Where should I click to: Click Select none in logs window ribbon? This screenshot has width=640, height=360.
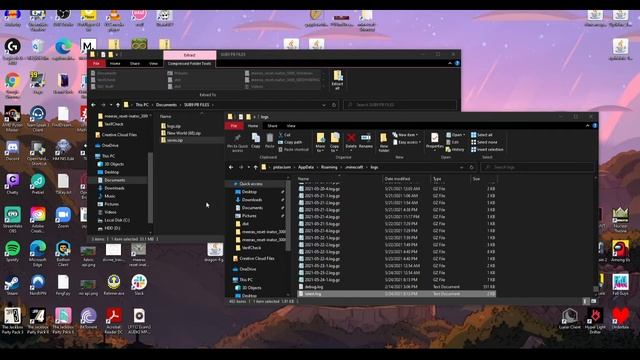[x=484, y=142]
